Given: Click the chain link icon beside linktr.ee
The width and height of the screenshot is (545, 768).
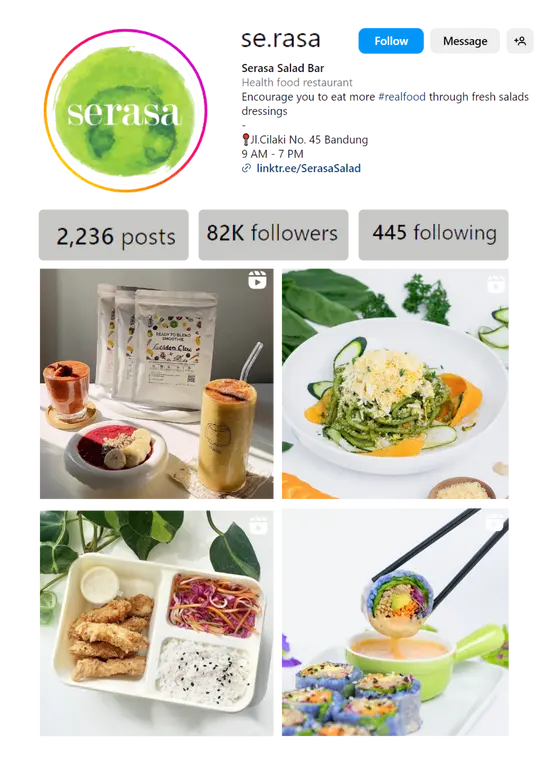Looking at the screenshot, I should [x=246, y=168].
